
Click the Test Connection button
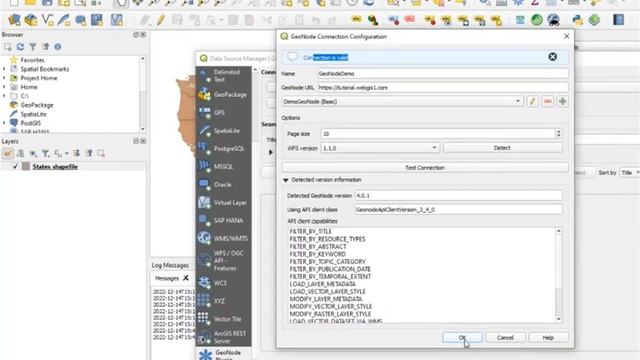424,167
